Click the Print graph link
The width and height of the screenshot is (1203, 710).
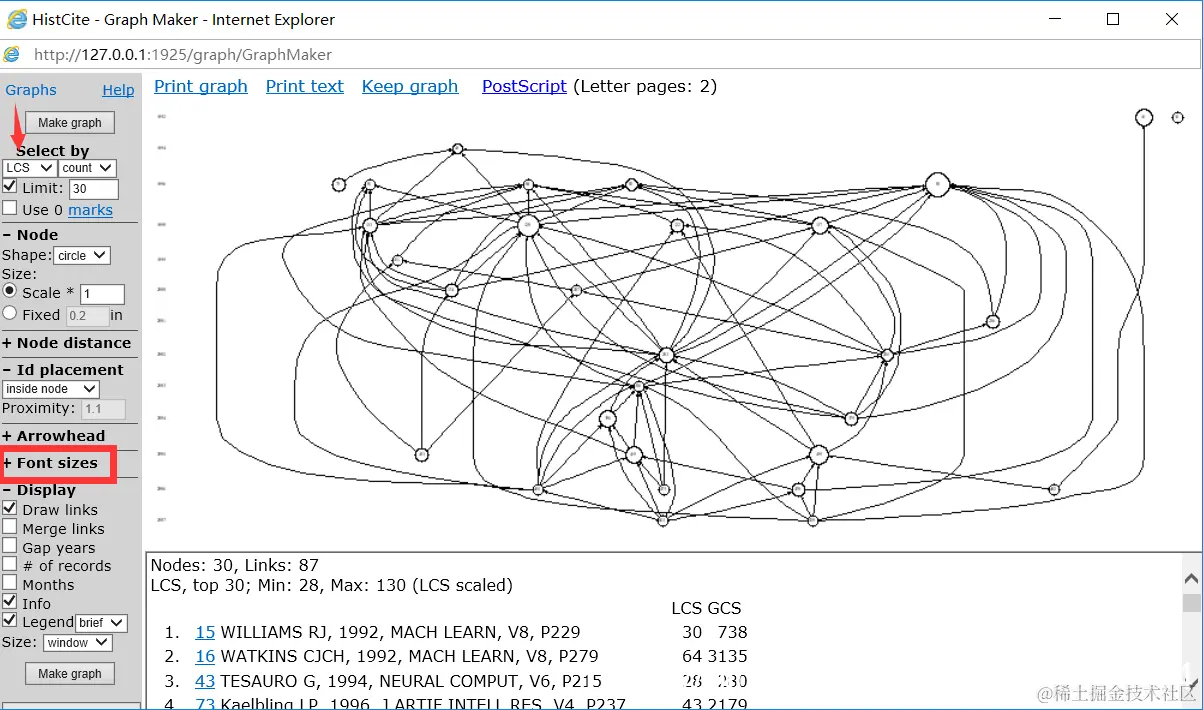click(201, 86)
